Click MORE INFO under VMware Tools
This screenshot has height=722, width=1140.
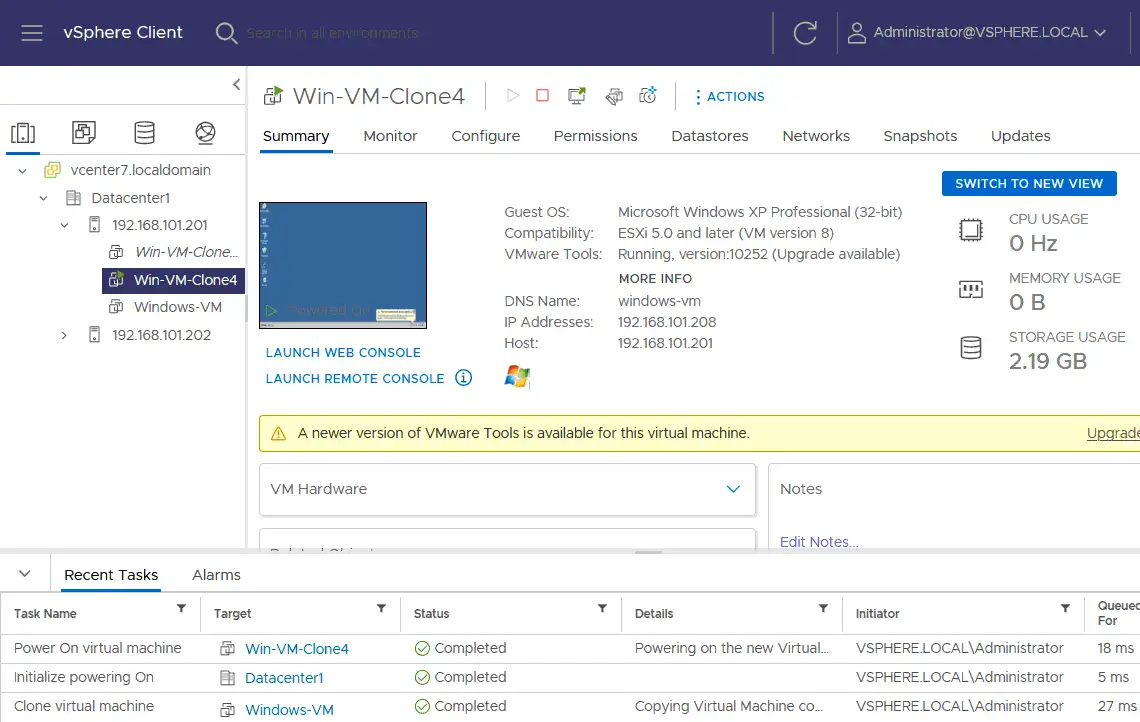click(x=655, y=278)
